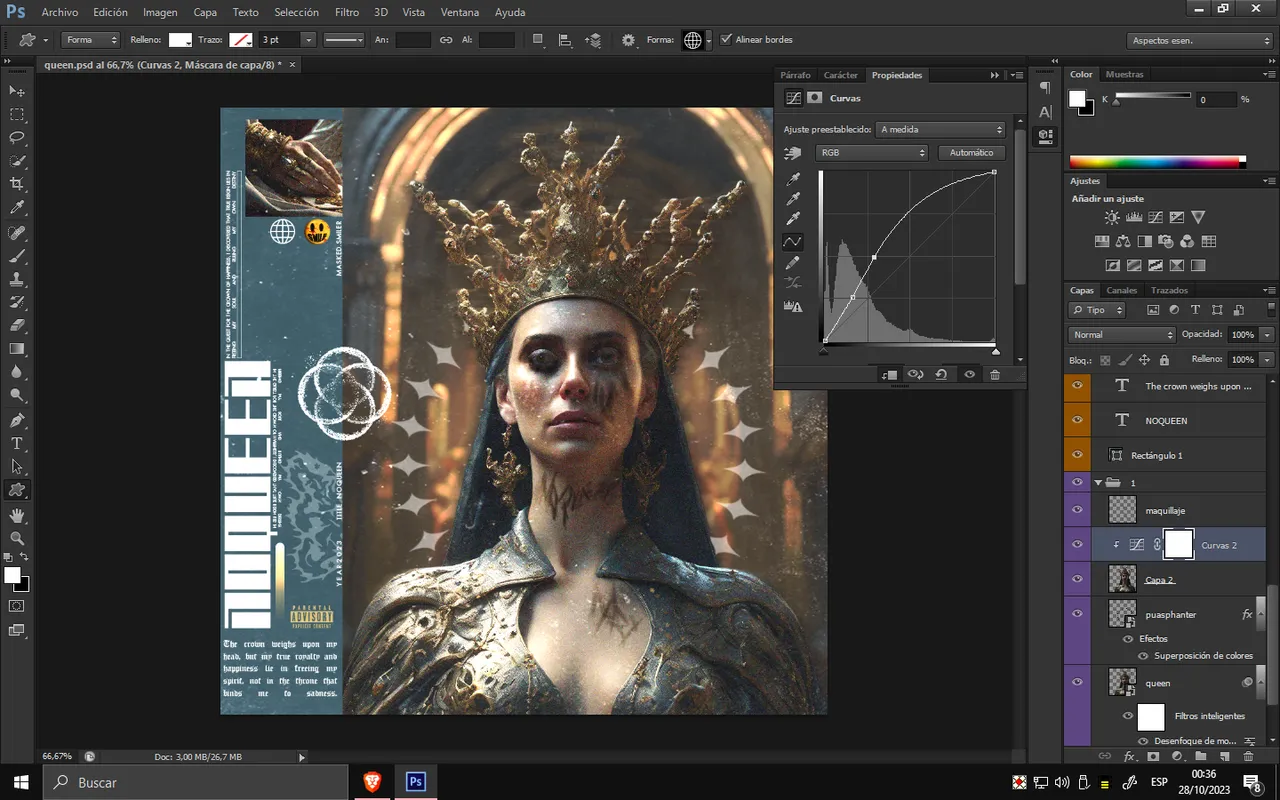Open the Forma tool mode dropdown
This screenshot has width=1280, height=800.
(91, 40)
